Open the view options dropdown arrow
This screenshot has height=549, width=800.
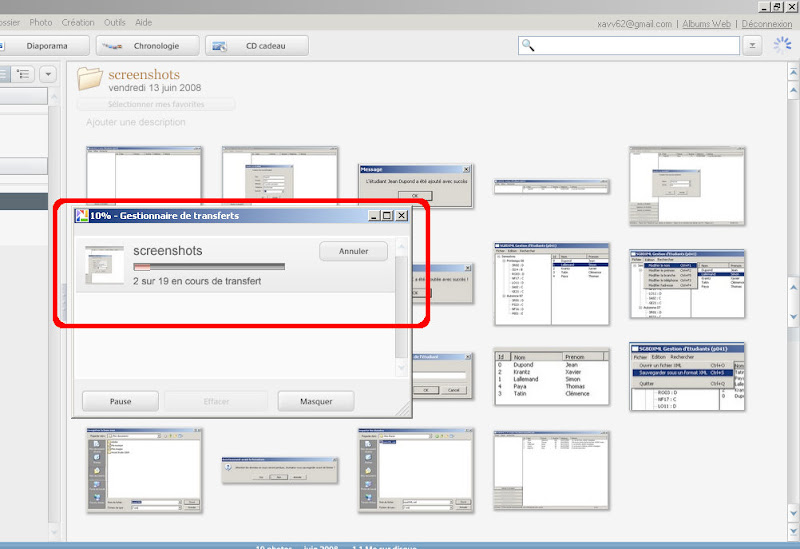48,74
